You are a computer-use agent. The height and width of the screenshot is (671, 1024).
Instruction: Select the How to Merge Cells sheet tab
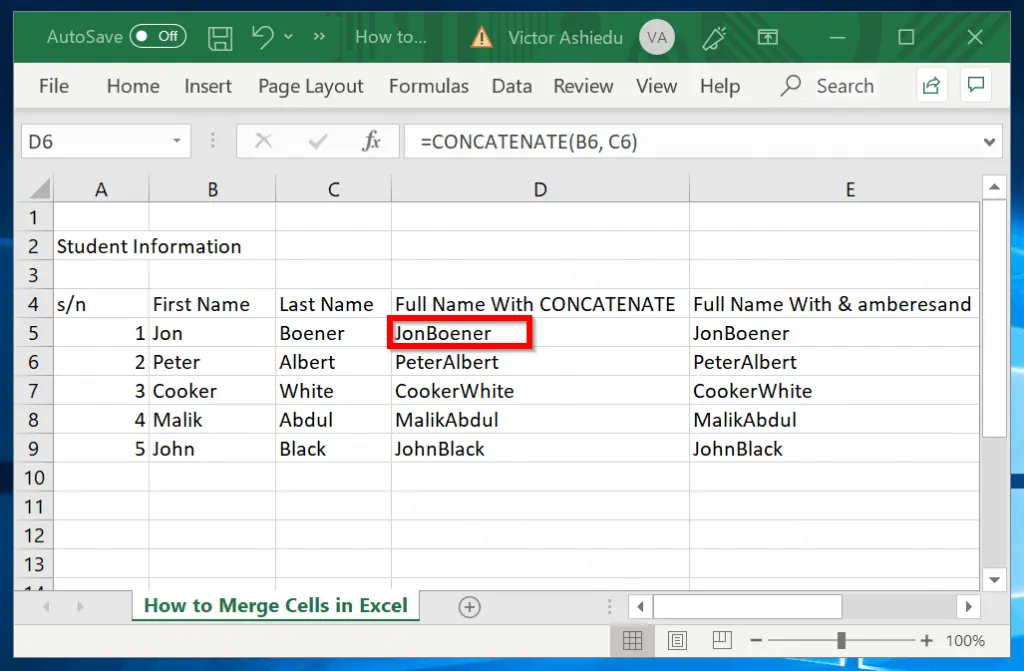click(275, 606)
